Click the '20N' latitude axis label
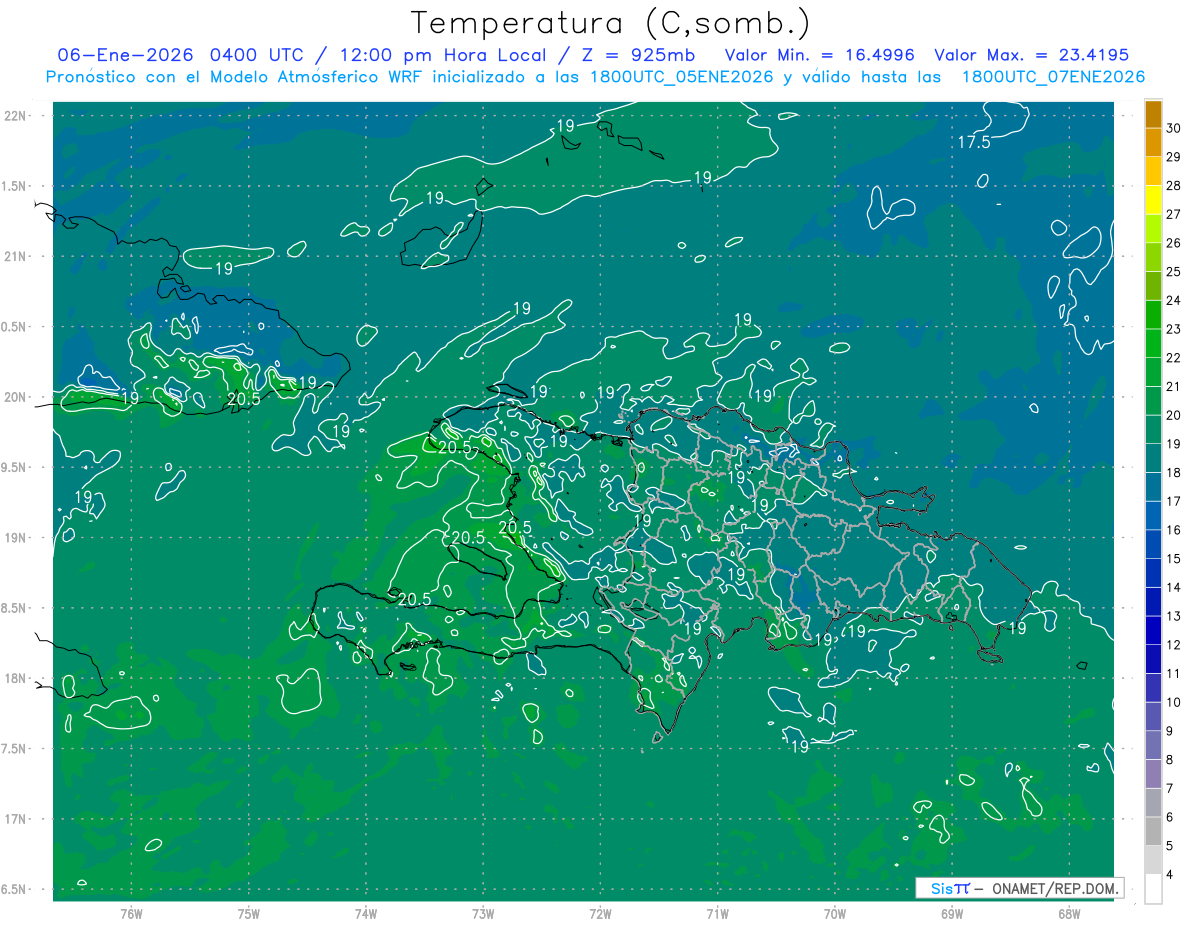The image size is (1200, 927). click(x=14, y=397)
